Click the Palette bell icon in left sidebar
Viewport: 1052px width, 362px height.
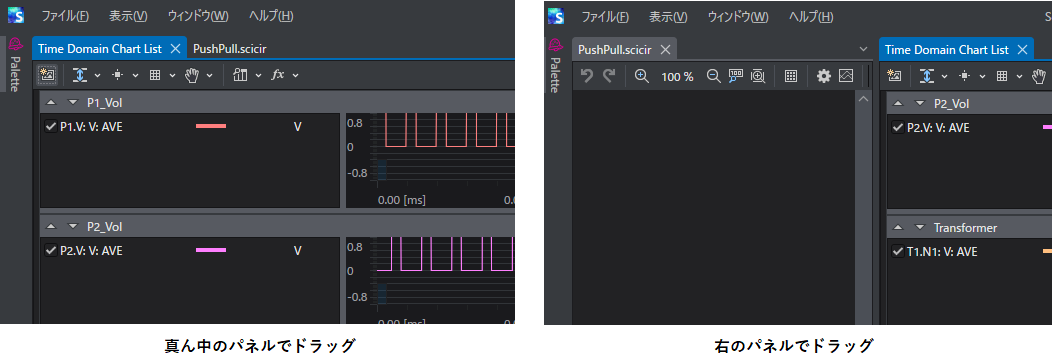click(16, 45)
